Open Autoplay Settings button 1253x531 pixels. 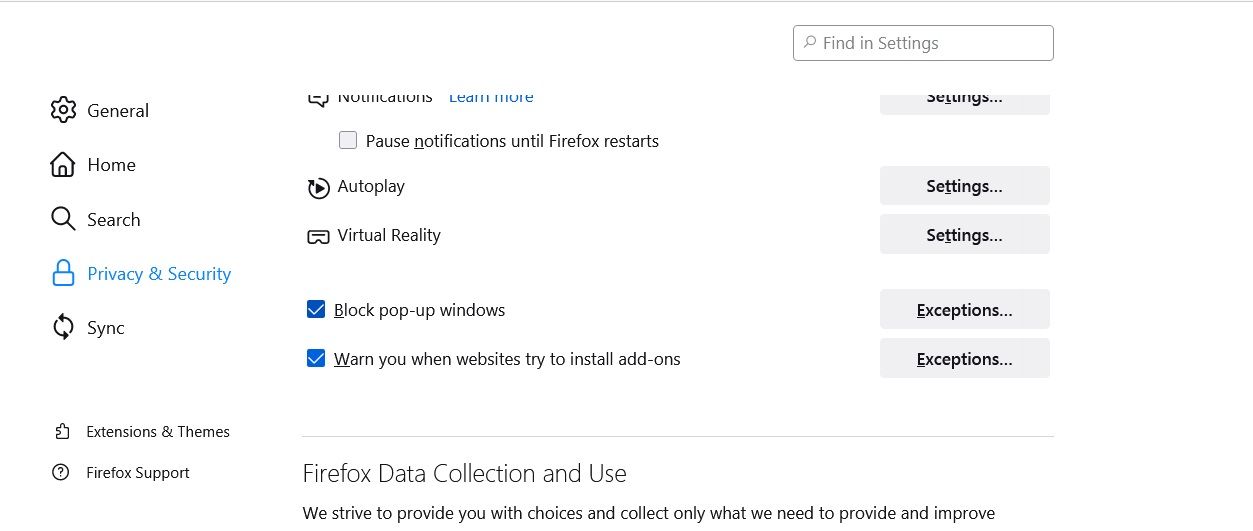click(964, 186)
